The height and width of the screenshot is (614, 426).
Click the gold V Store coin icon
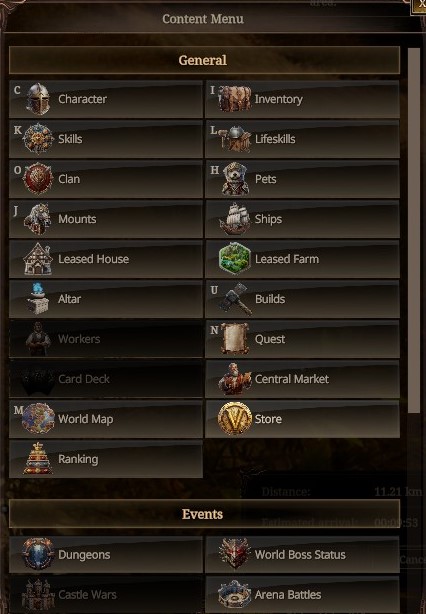(235, 419)
